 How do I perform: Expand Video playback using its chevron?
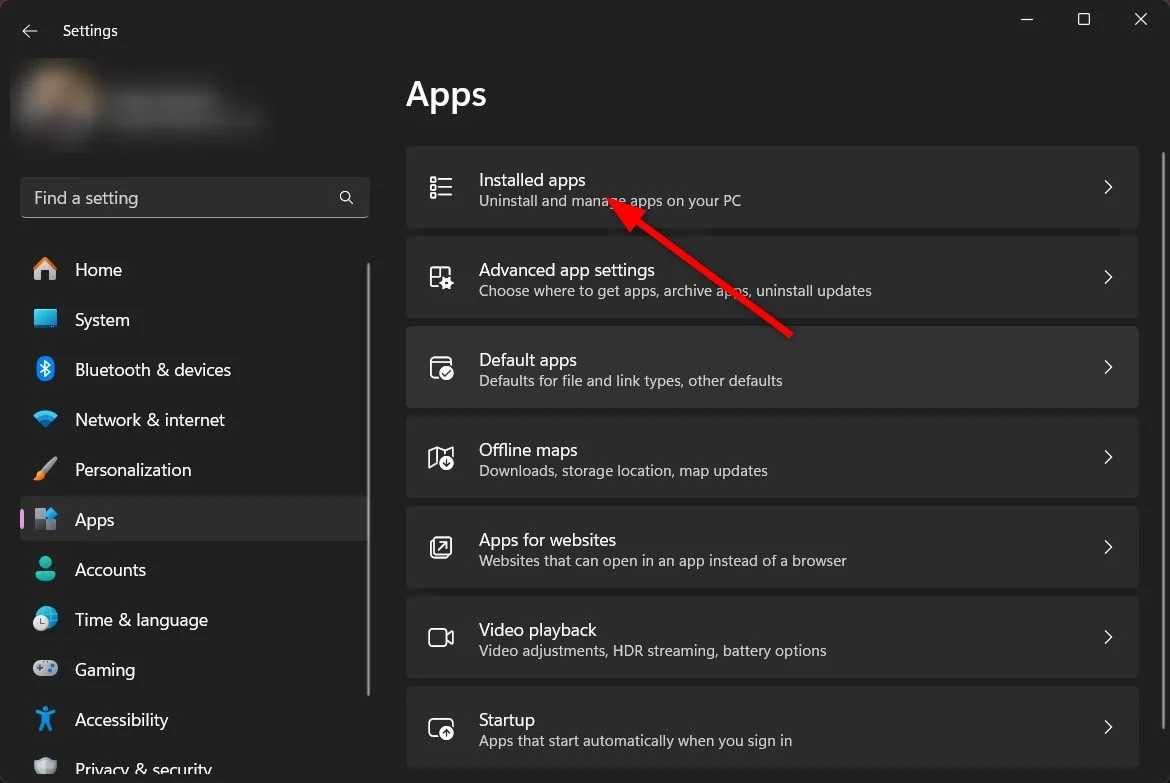[1107, 638]
